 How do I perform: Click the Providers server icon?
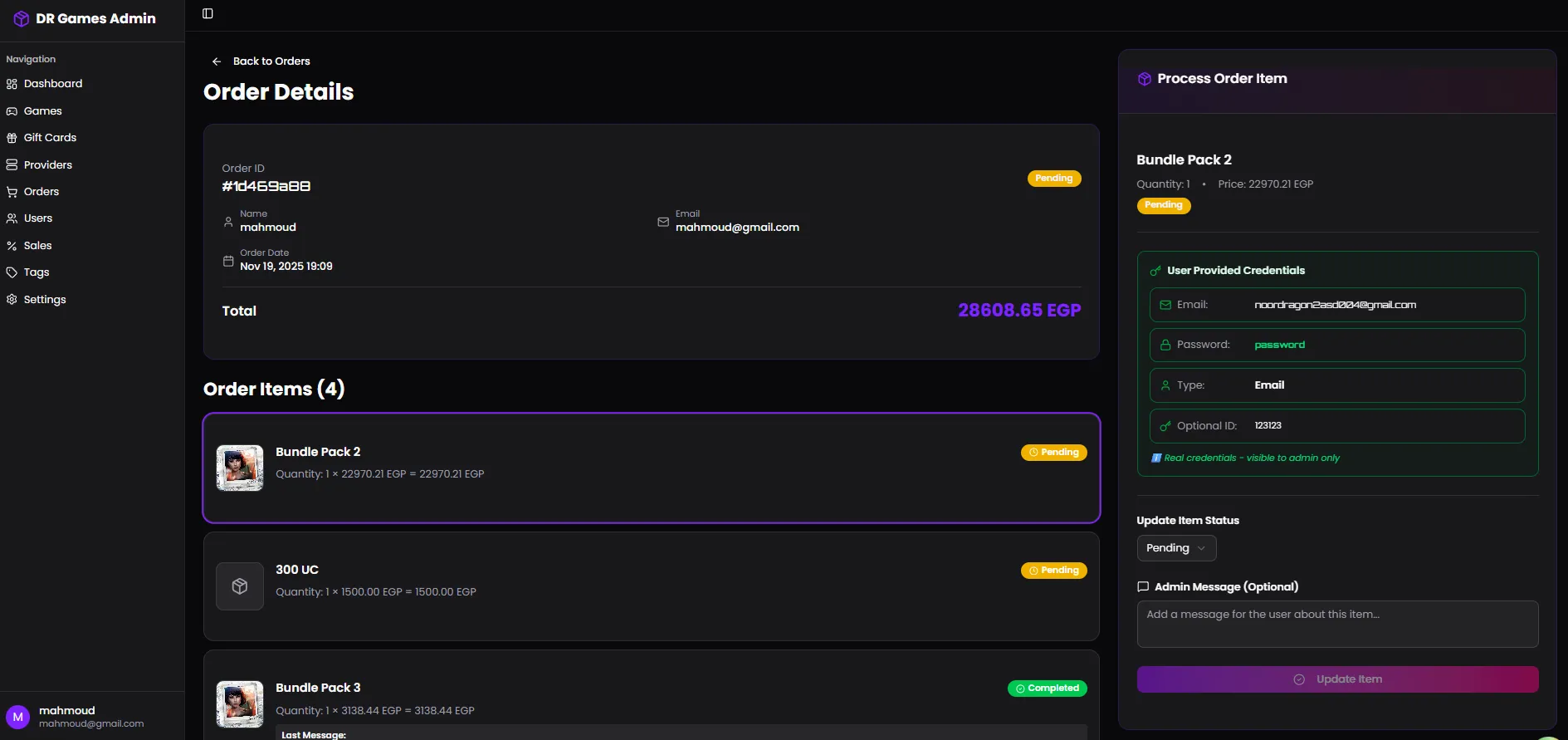(12, 165)
